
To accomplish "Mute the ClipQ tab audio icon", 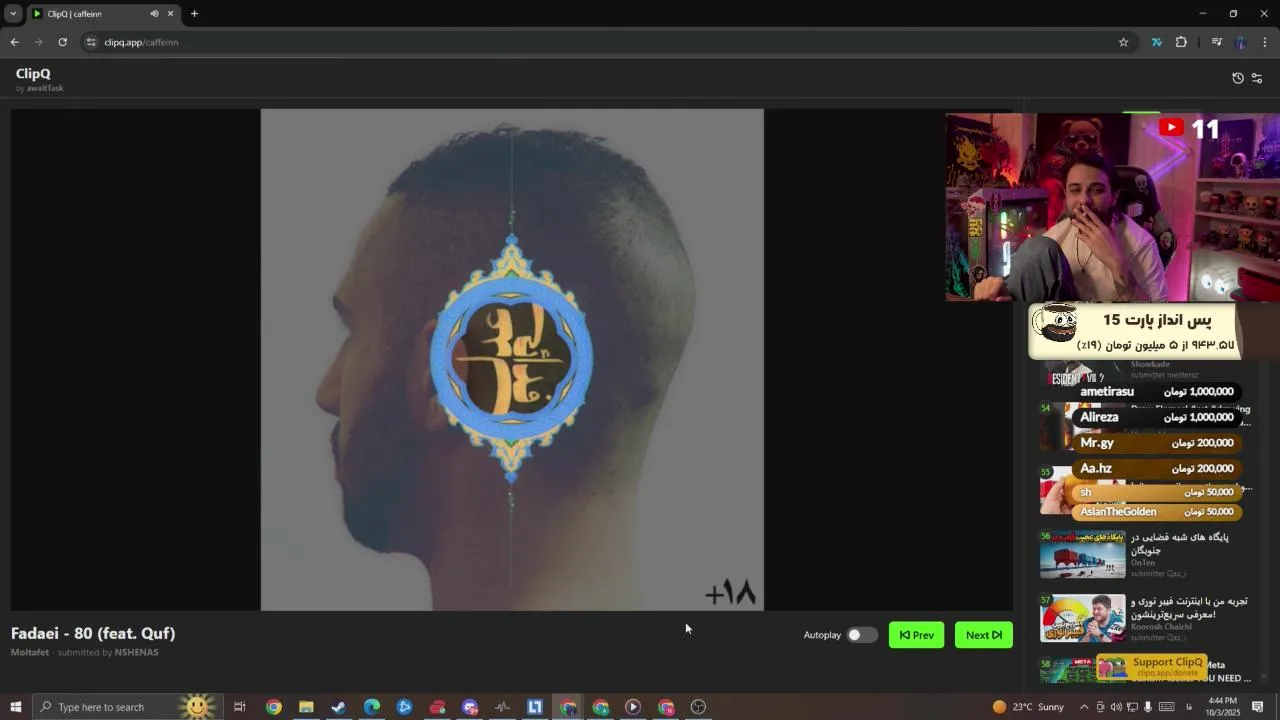I will (x=154, y=14).
